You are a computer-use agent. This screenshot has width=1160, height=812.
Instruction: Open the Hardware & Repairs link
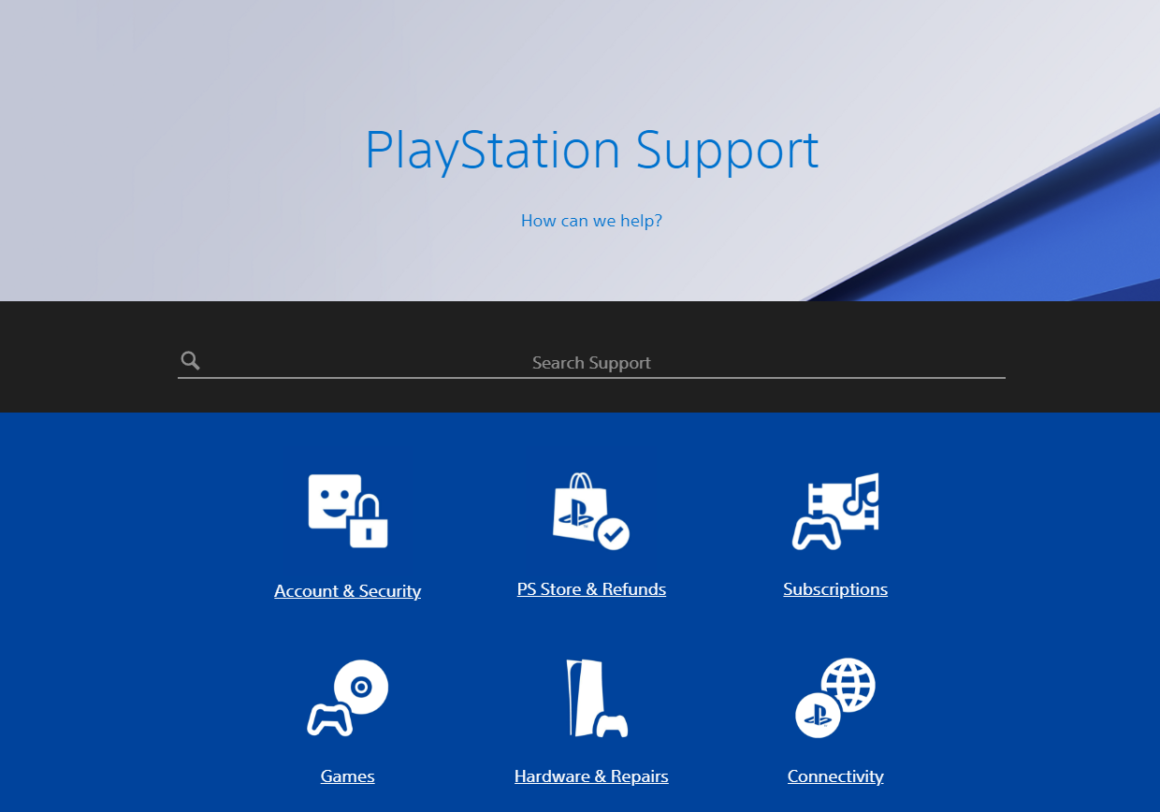point(591,776)
